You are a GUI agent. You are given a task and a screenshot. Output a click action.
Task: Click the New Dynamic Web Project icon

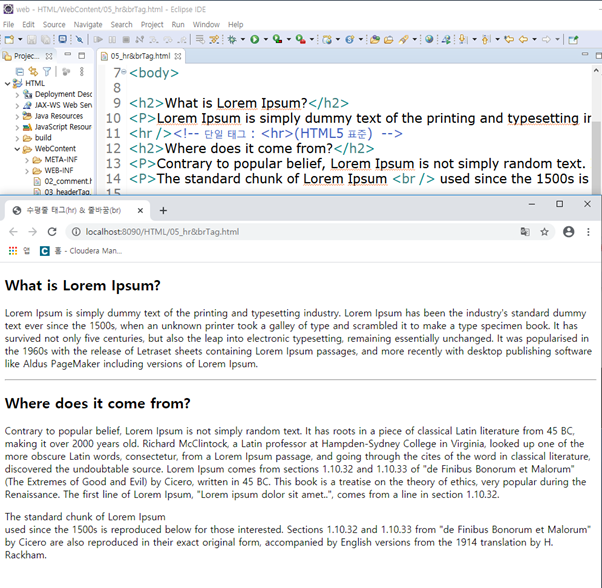coord(327,40)
